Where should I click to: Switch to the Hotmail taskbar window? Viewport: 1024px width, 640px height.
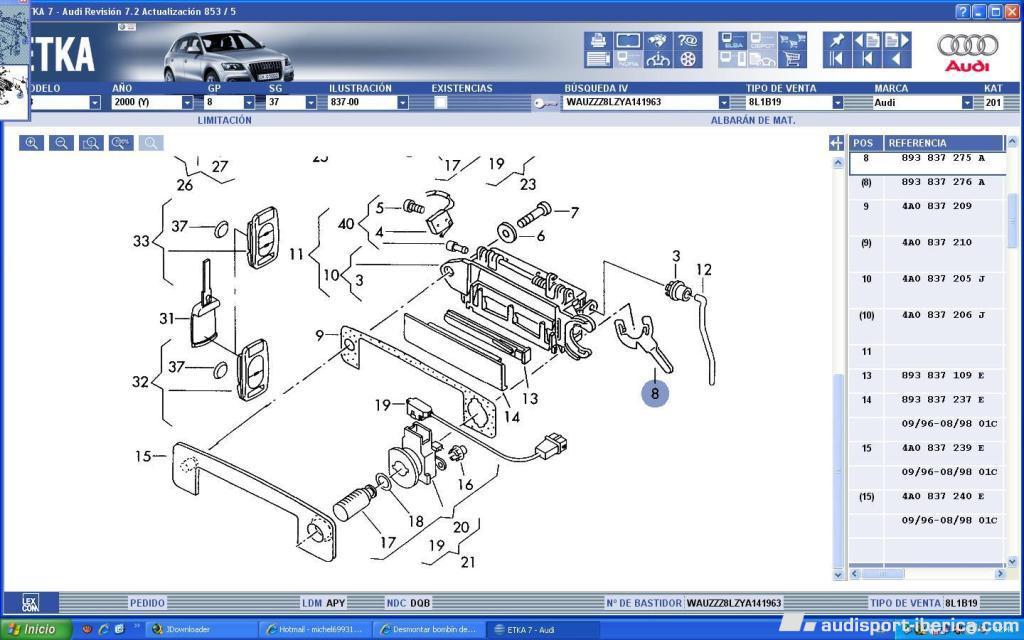coord(315,630)
